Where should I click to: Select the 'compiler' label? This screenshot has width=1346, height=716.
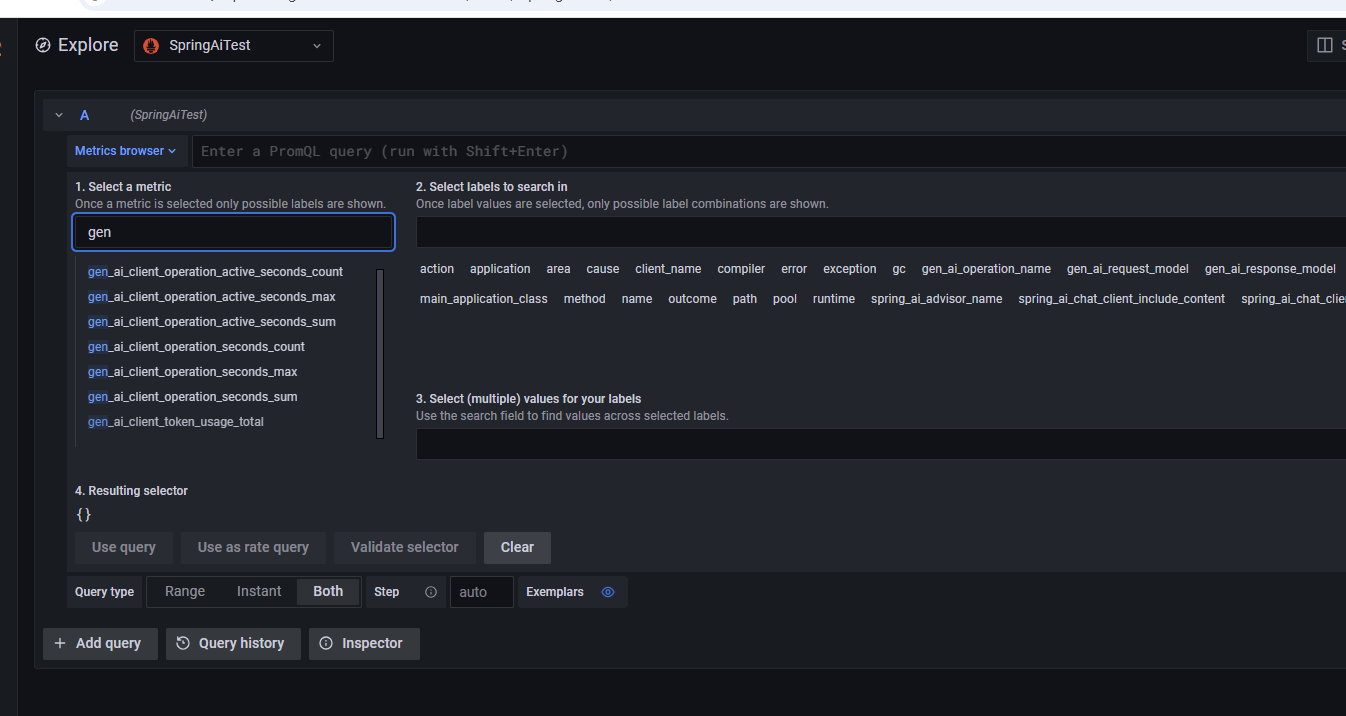(x=741, y=269)
